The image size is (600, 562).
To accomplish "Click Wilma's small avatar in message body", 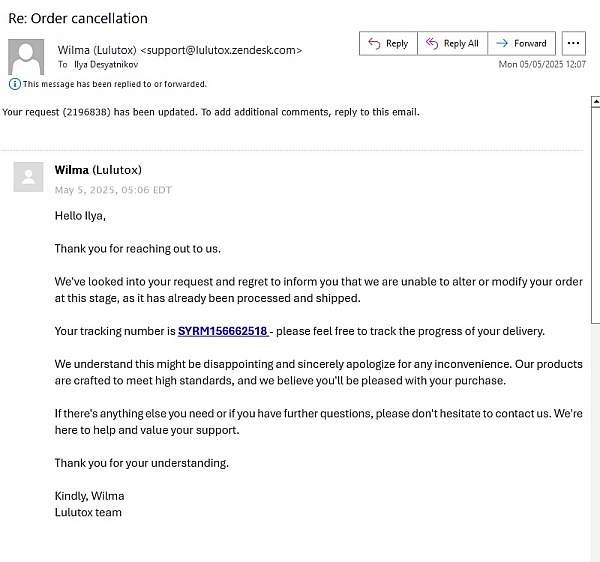I will coord(28,177).
